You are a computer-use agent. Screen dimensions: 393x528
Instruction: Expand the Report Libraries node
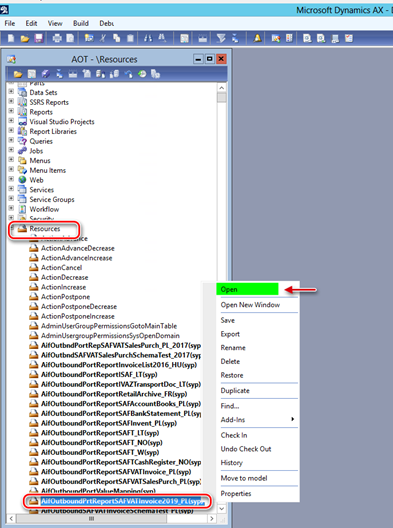(11, 131)
